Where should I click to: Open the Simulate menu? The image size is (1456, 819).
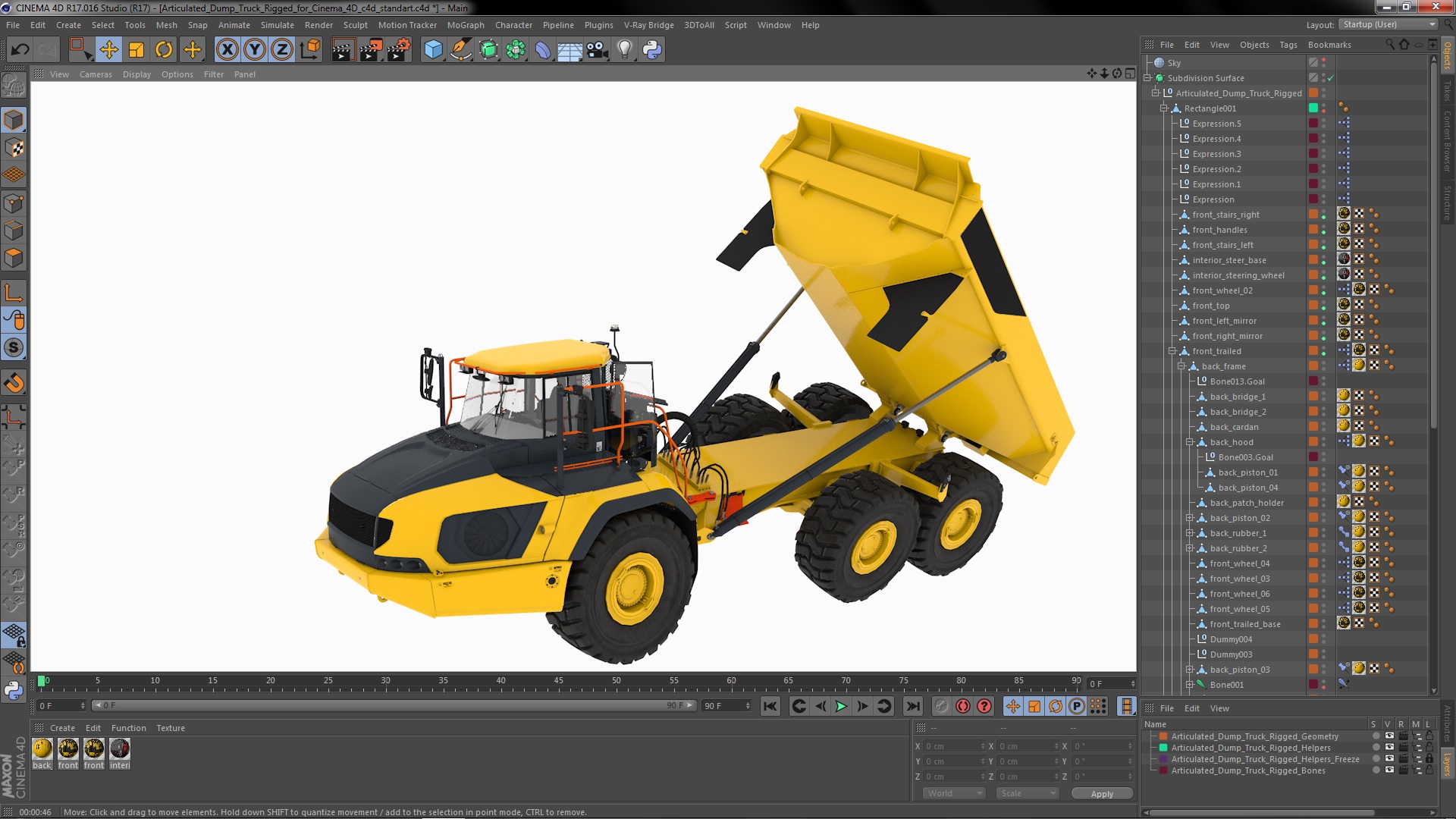point(276,24)
